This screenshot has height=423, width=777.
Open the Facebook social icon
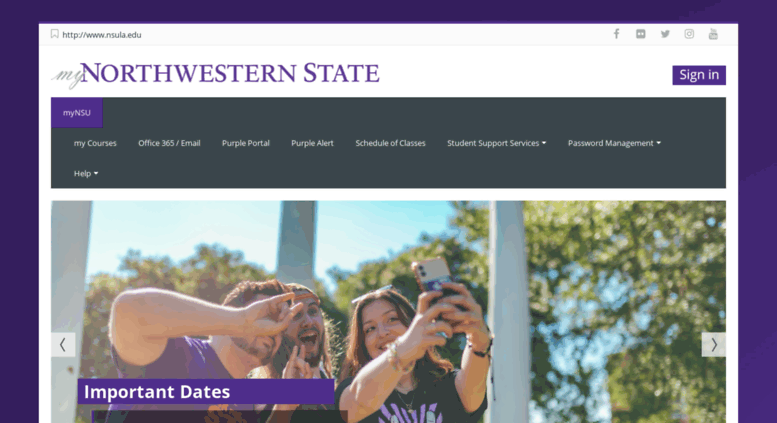[616, 34]
